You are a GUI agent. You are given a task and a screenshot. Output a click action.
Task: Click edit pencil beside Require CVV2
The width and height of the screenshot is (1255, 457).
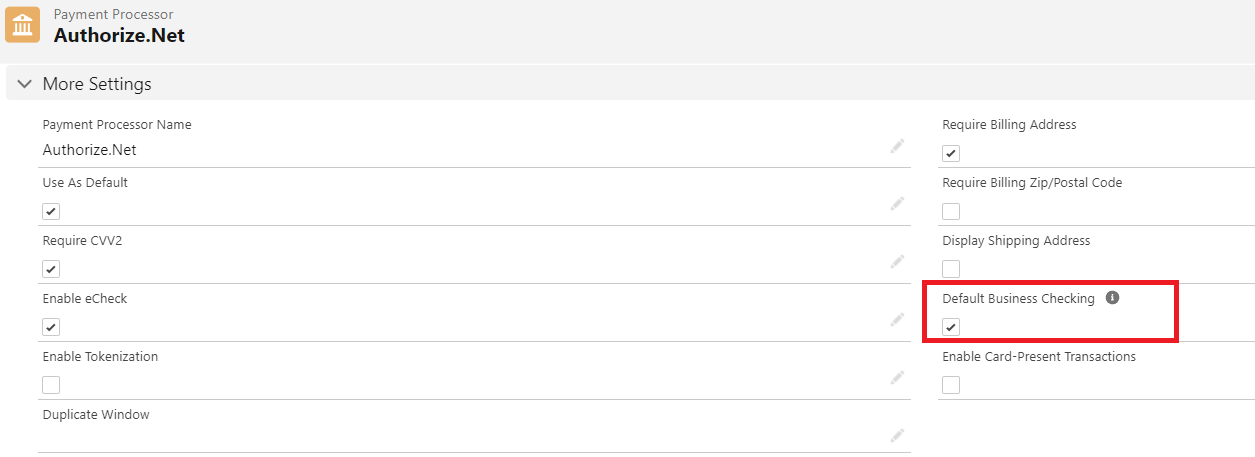(897, 262)
